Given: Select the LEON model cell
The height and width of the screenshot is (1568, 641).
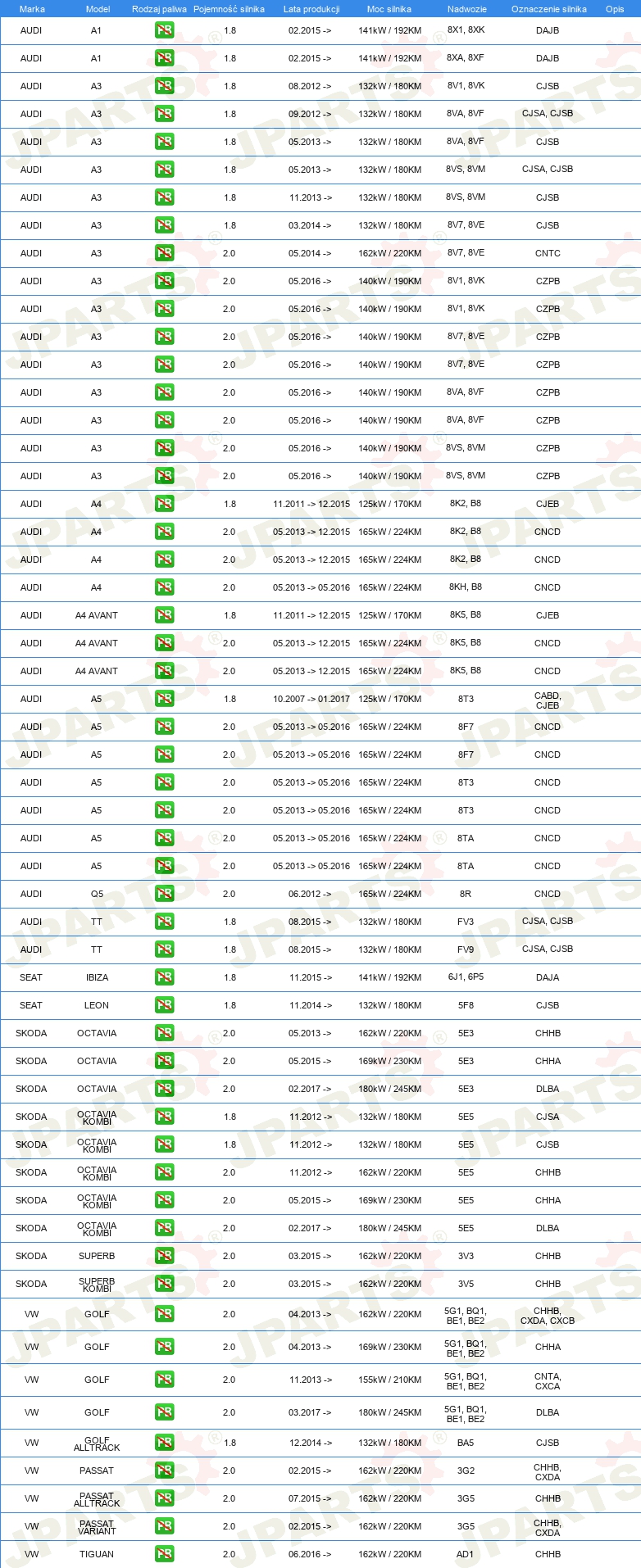Looking at the screenshot, I should coord(97,1005).
